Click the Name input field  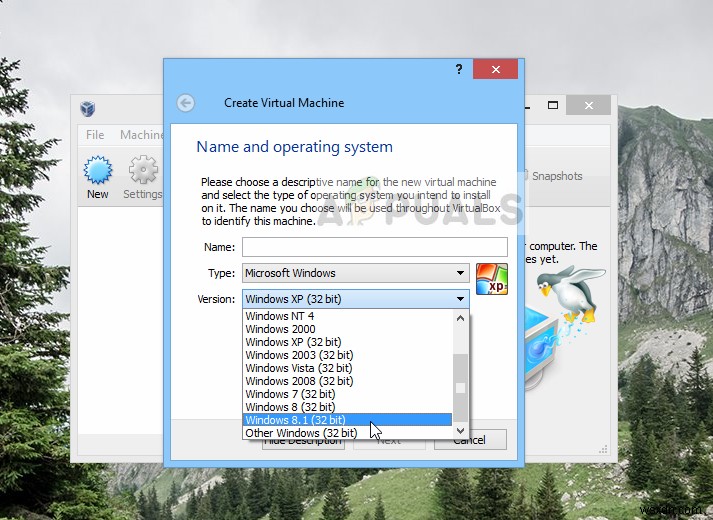click(x=375, y=247)
